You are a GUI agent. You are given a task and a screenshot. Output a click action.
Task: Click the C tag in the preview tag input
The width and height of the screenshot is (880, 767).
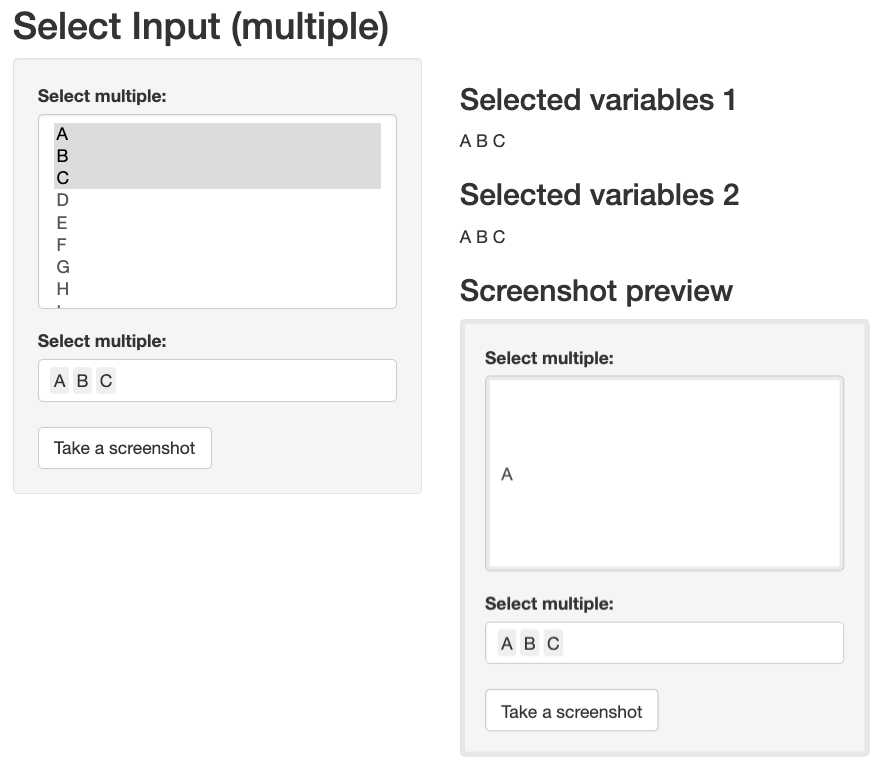coord(553,643)
